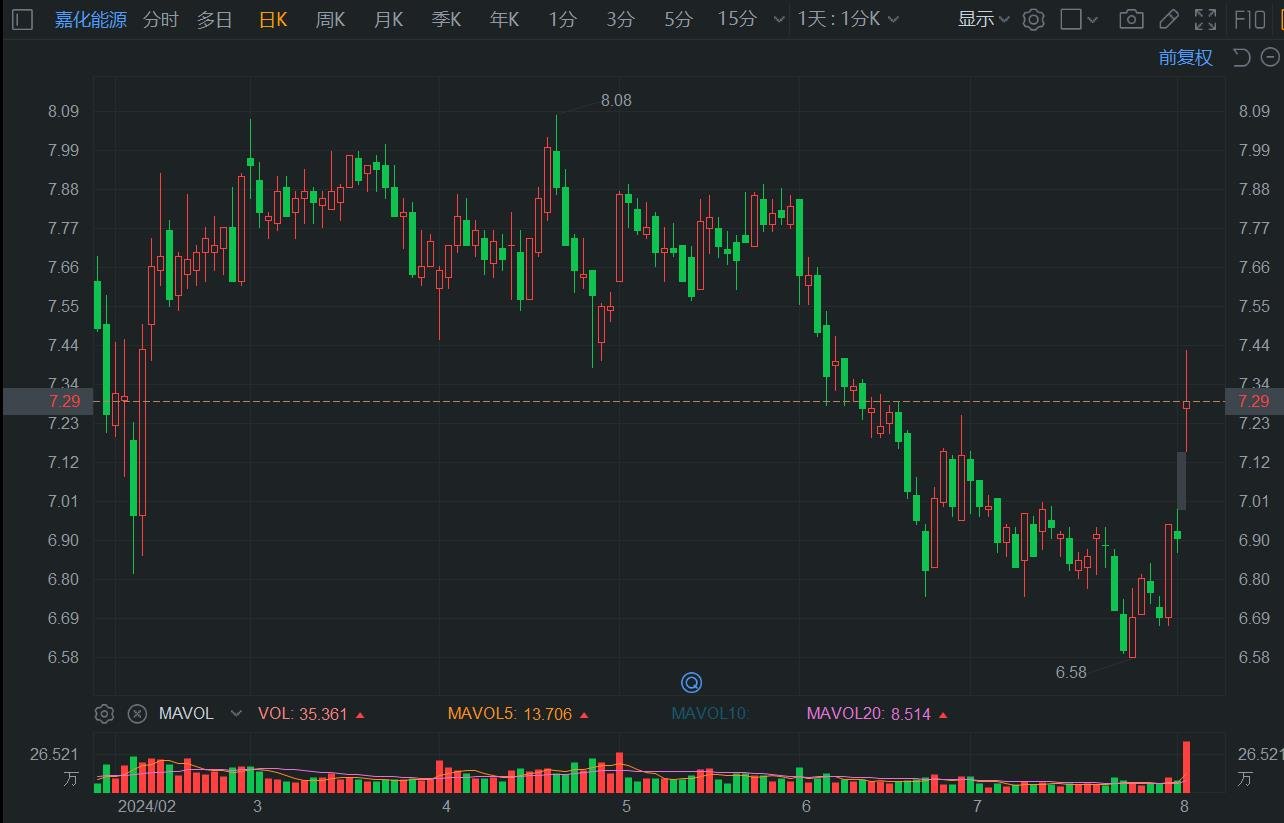
Task: Open the 1天:1分K period dropdown
Action: 848,19
